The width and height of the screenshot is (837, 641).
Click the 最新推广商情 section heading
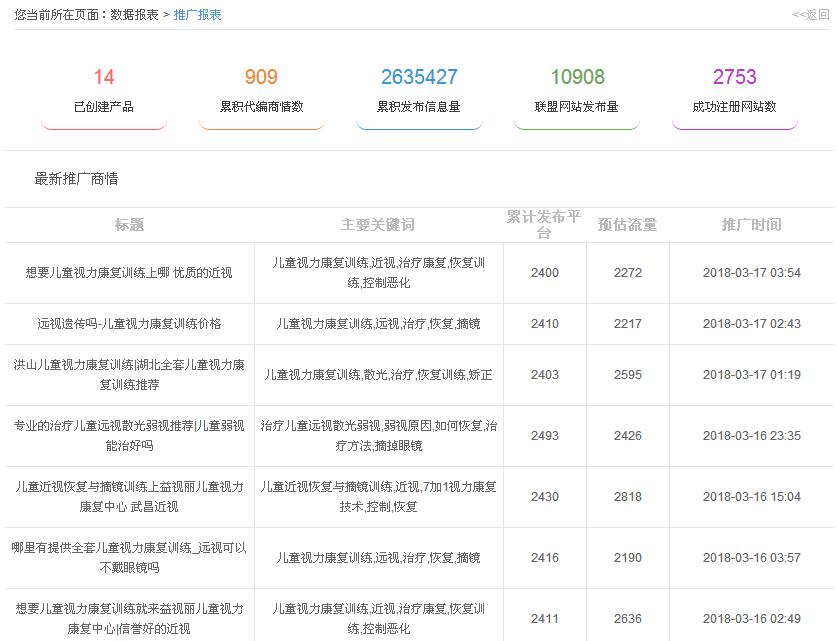76,179
